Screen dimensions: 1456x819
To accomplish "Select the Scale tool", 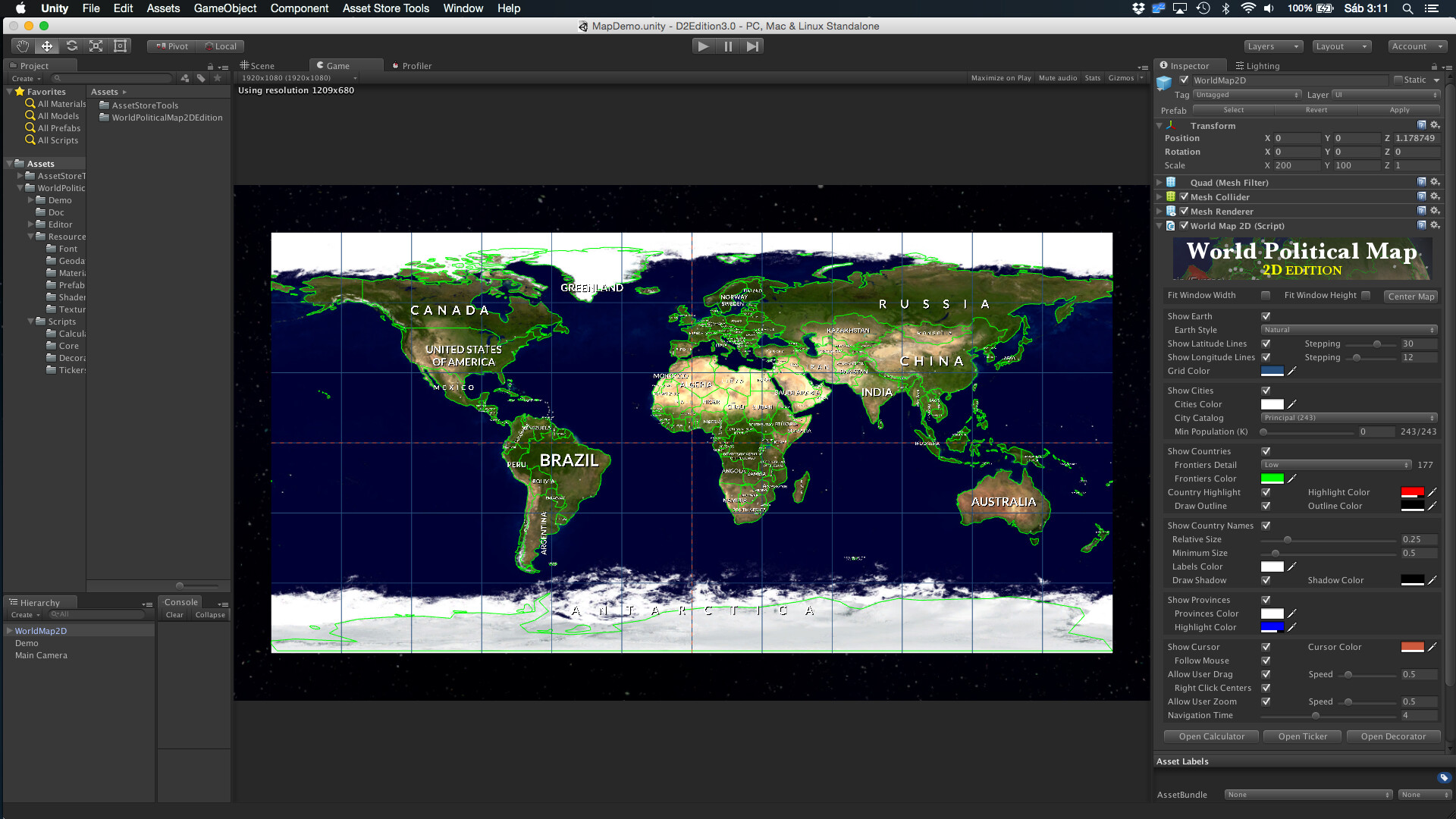I will click(x=96, y=45).
